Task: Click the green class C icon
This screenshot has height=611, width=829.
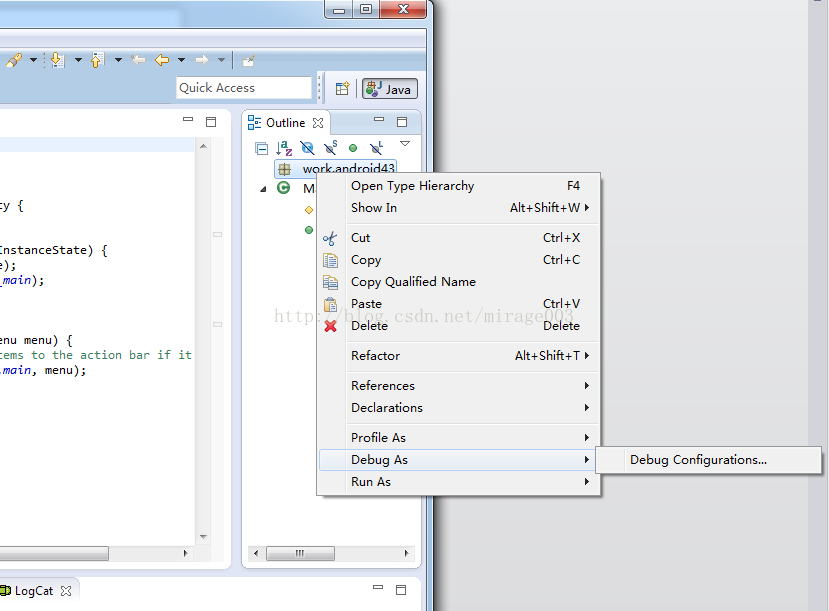Action: click(x=283, y=188)
